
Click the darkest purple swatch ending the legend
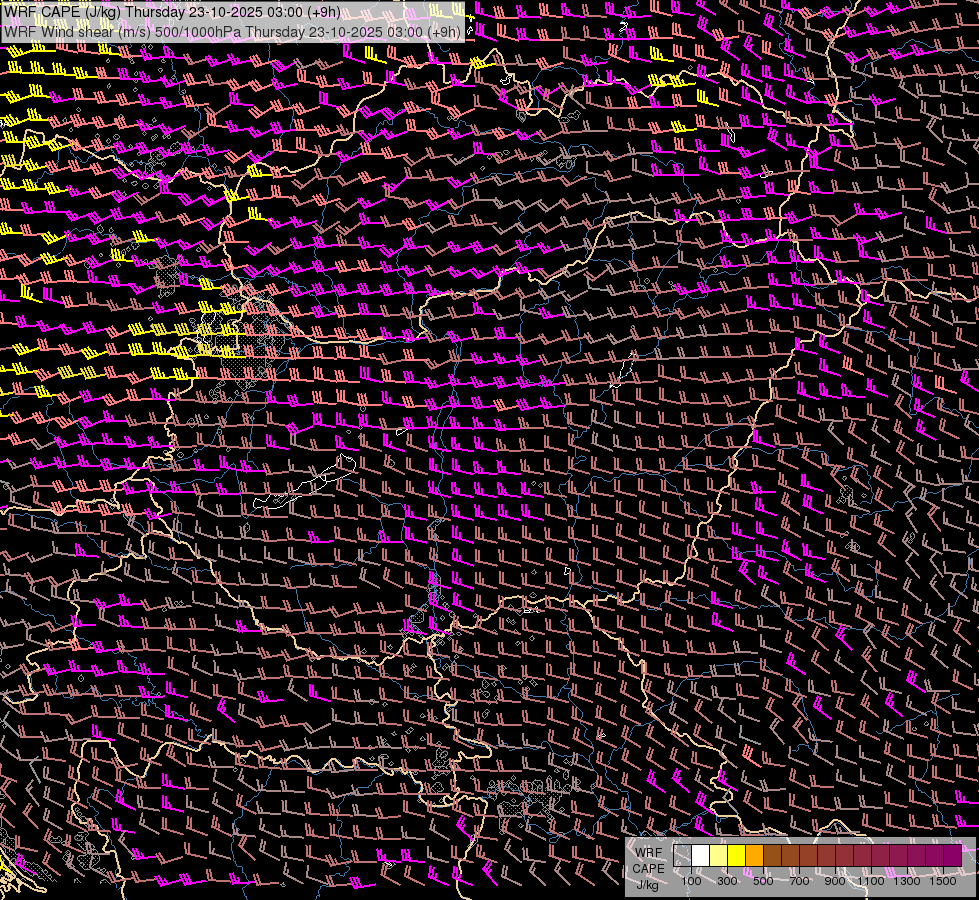[x=952, y=856]
